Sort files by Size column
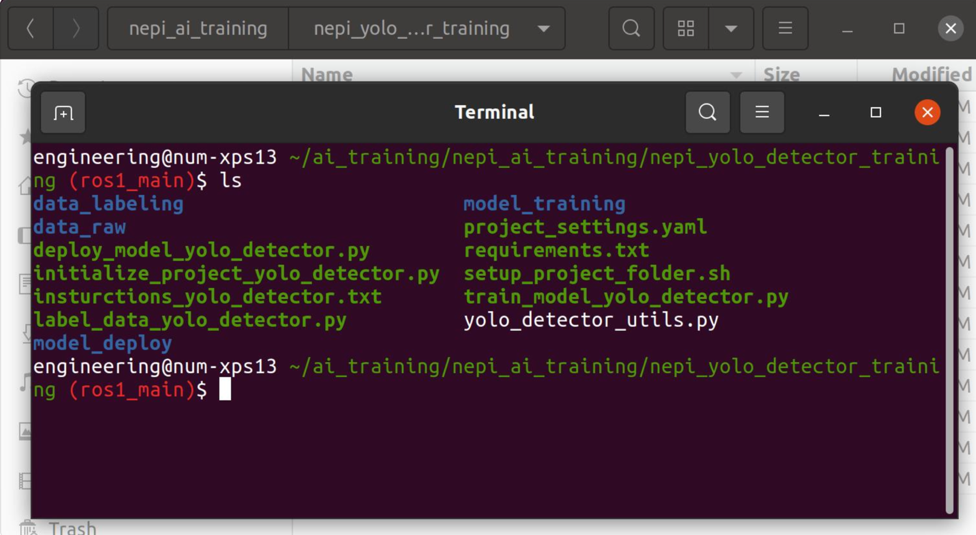This screenshot has height=535, width=976. click(781, 74)
